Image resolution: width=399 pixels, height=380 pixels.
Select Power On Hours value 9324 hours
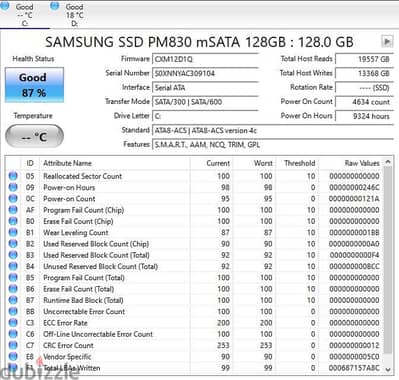(x=364, y=116)
